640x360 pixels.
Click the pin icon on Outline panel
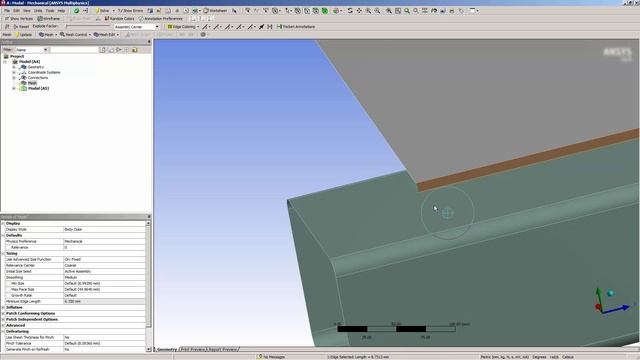pos(149,42)
